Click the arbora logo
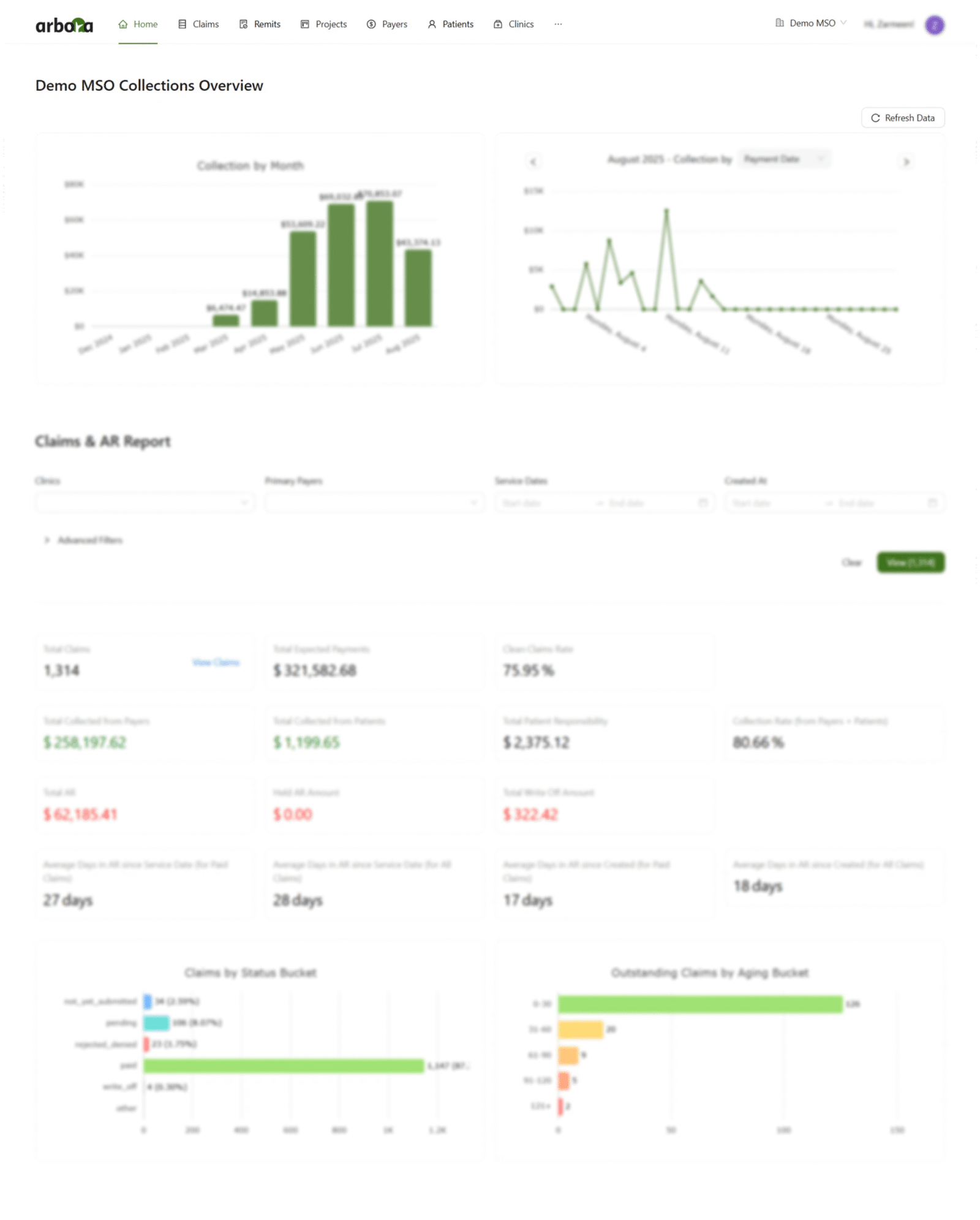 (x=64, y=25)
